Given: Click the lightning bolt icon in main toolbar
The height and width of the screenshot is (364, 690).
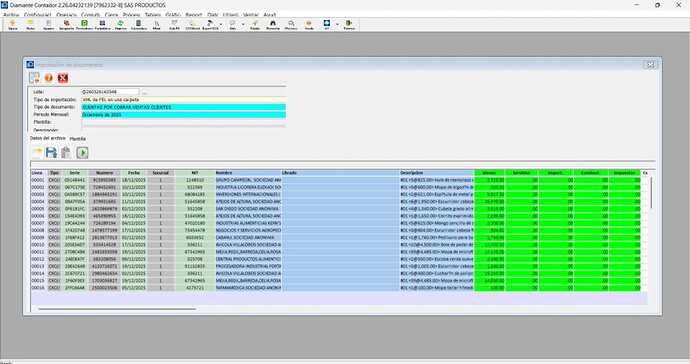Looking at the screenshot, I should pyautogui.click(x=13, y=23).
